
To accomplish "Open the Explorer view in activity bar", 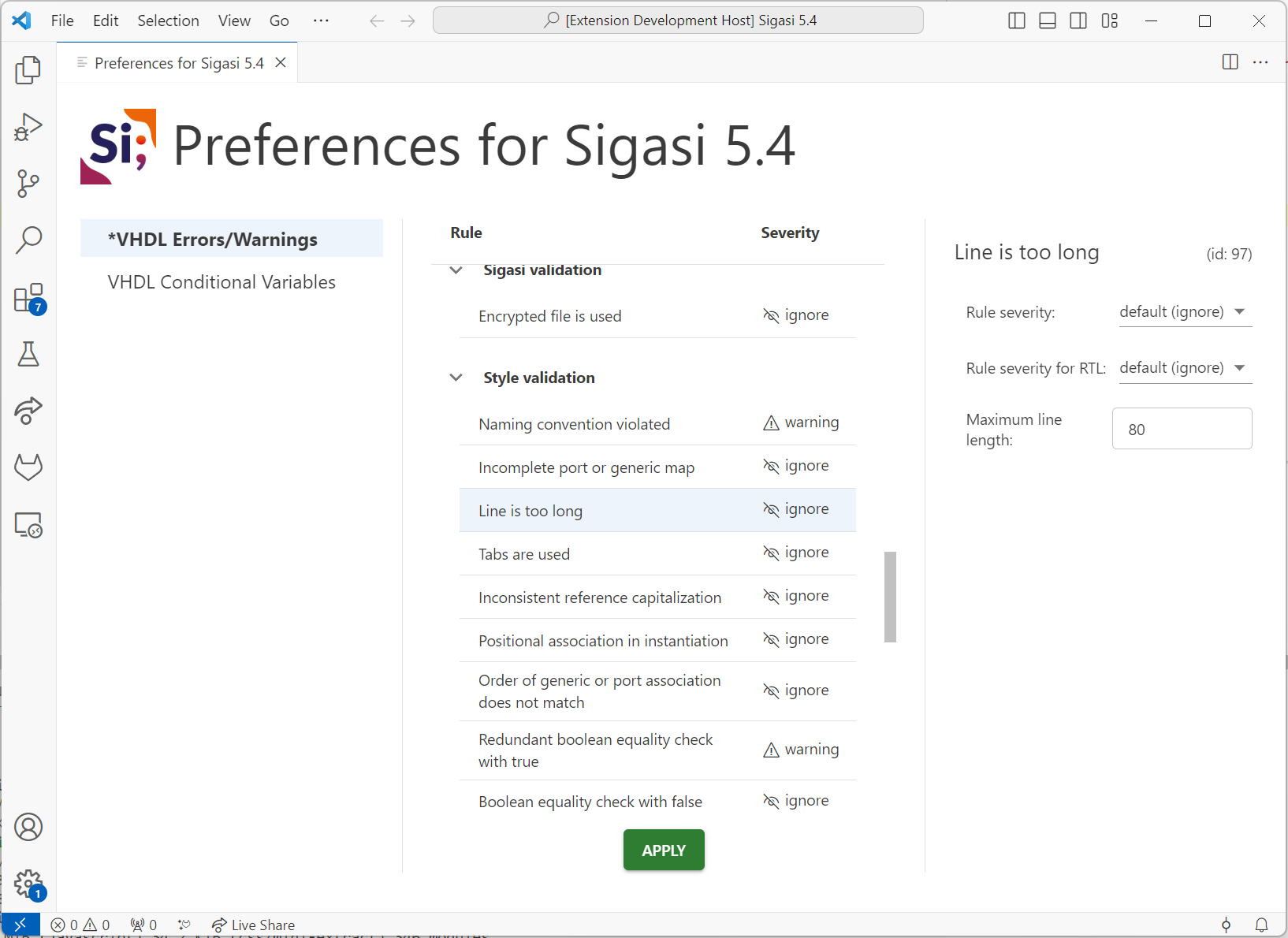I will (28, 70).
